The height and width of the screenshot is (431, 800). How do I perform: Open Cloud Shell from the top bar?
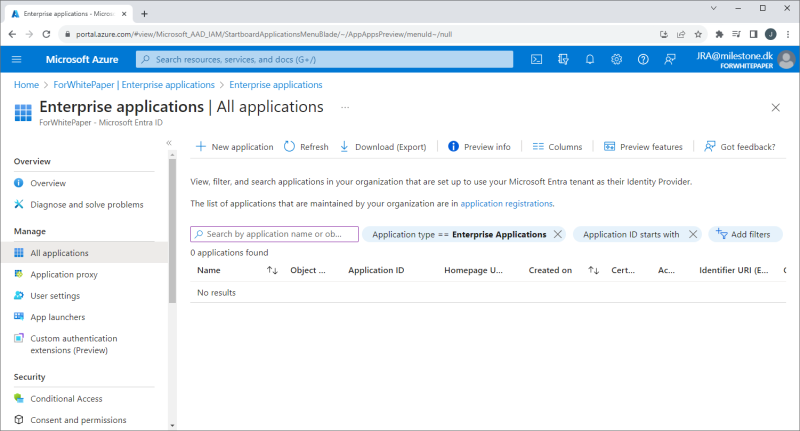pos(536,59)
